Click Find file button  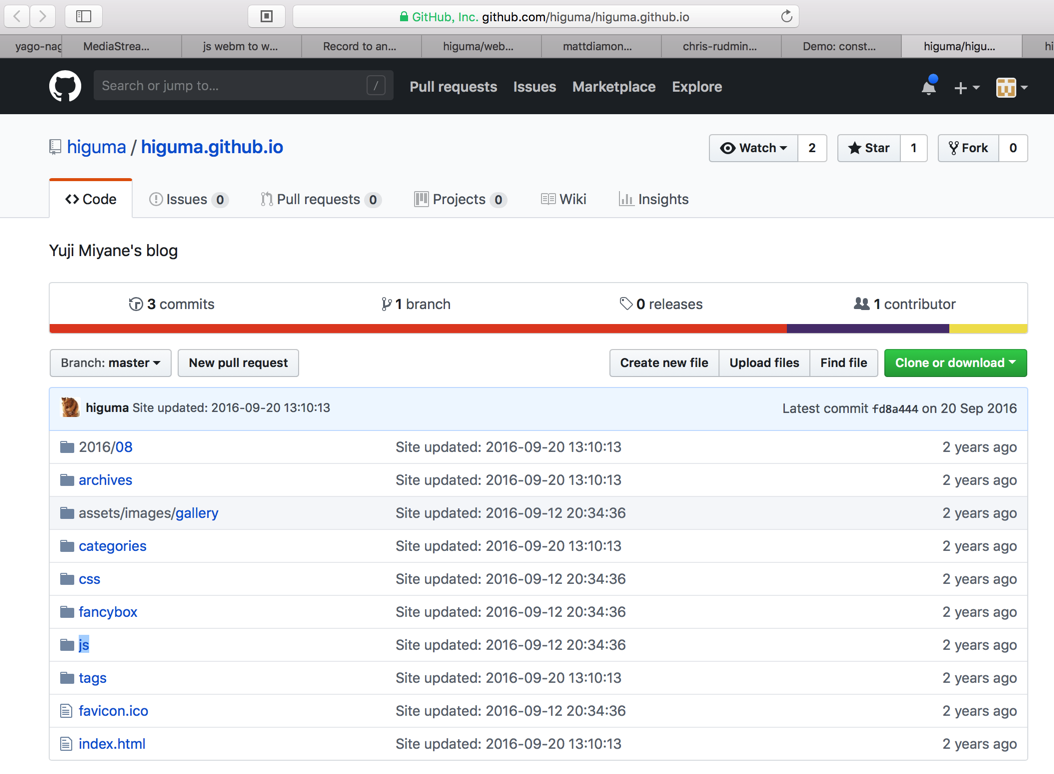(844, 363)
